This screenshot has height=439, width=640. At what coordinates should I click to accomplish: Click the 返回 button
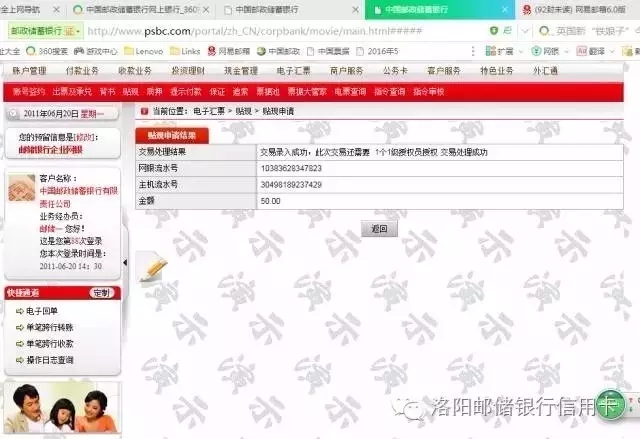pos(379,228)
